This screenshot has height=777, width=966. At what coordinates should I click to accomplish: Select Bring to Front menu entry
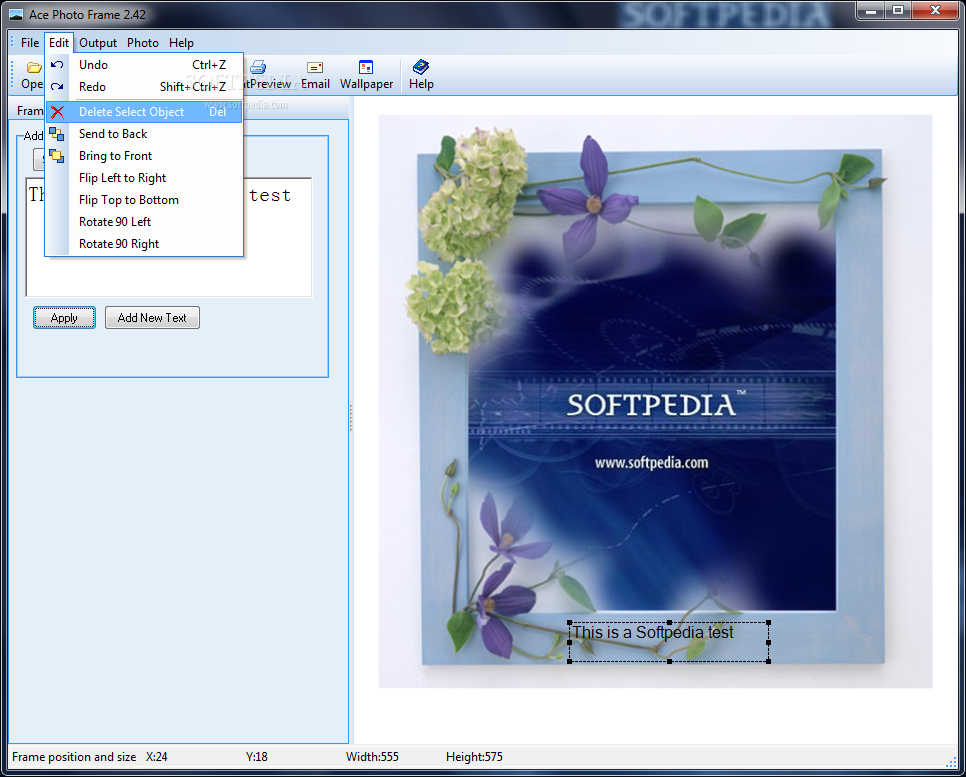click(144, 156)
